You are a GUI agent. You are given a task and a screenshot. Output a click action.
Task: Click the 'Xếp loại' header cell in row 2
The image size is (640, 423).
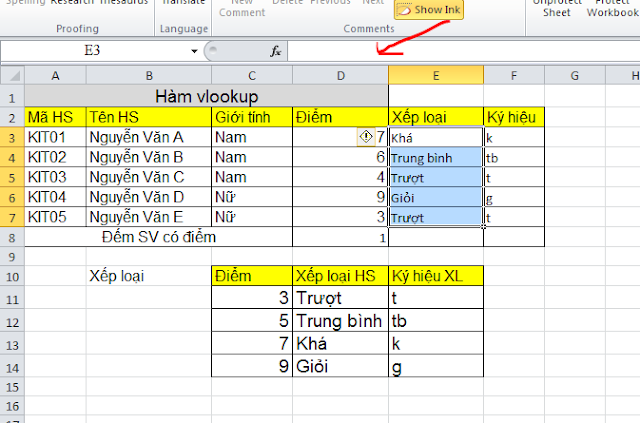pos(436,117)
